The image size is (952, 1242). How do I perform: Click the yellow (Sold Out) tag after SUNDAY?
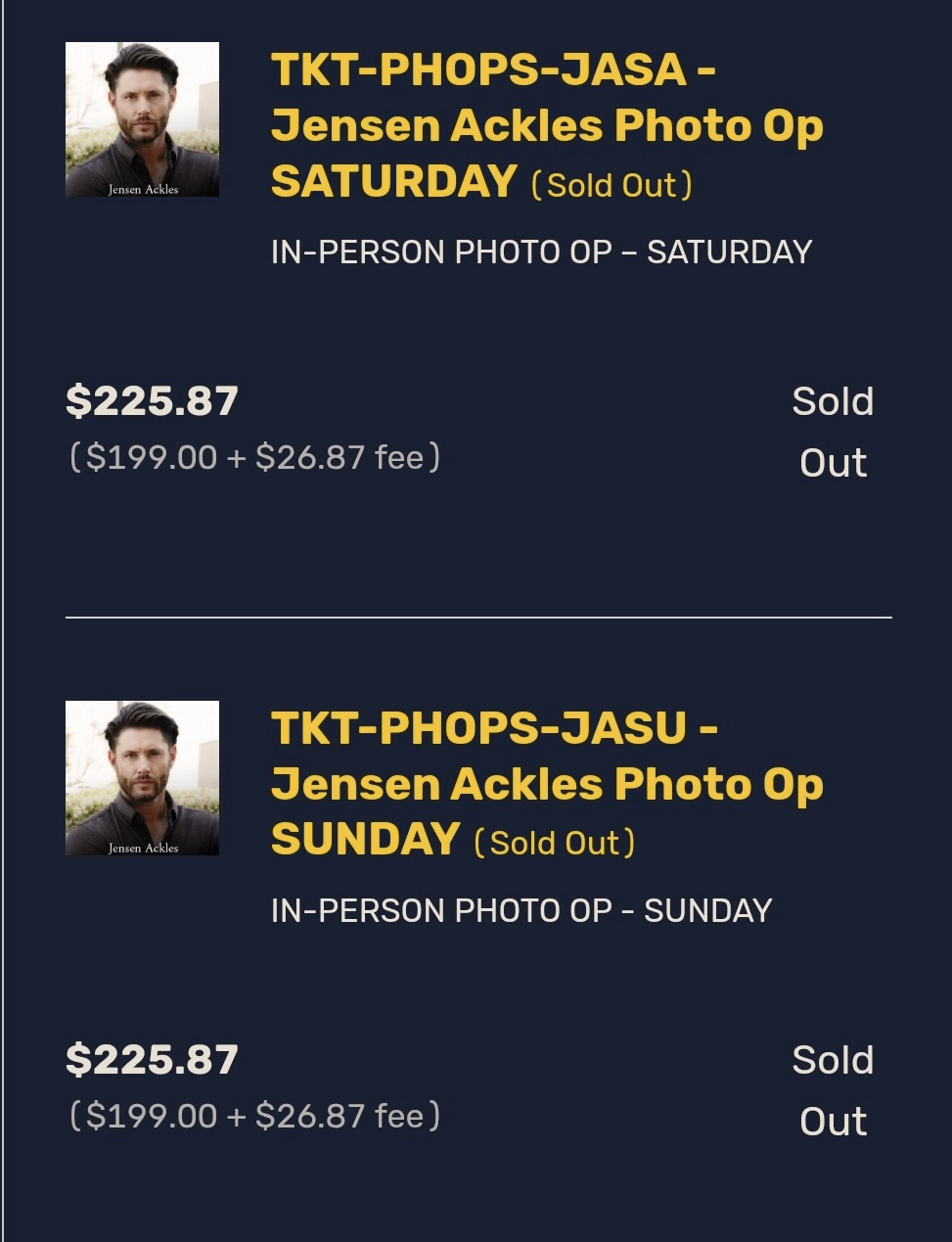[555, 843]
